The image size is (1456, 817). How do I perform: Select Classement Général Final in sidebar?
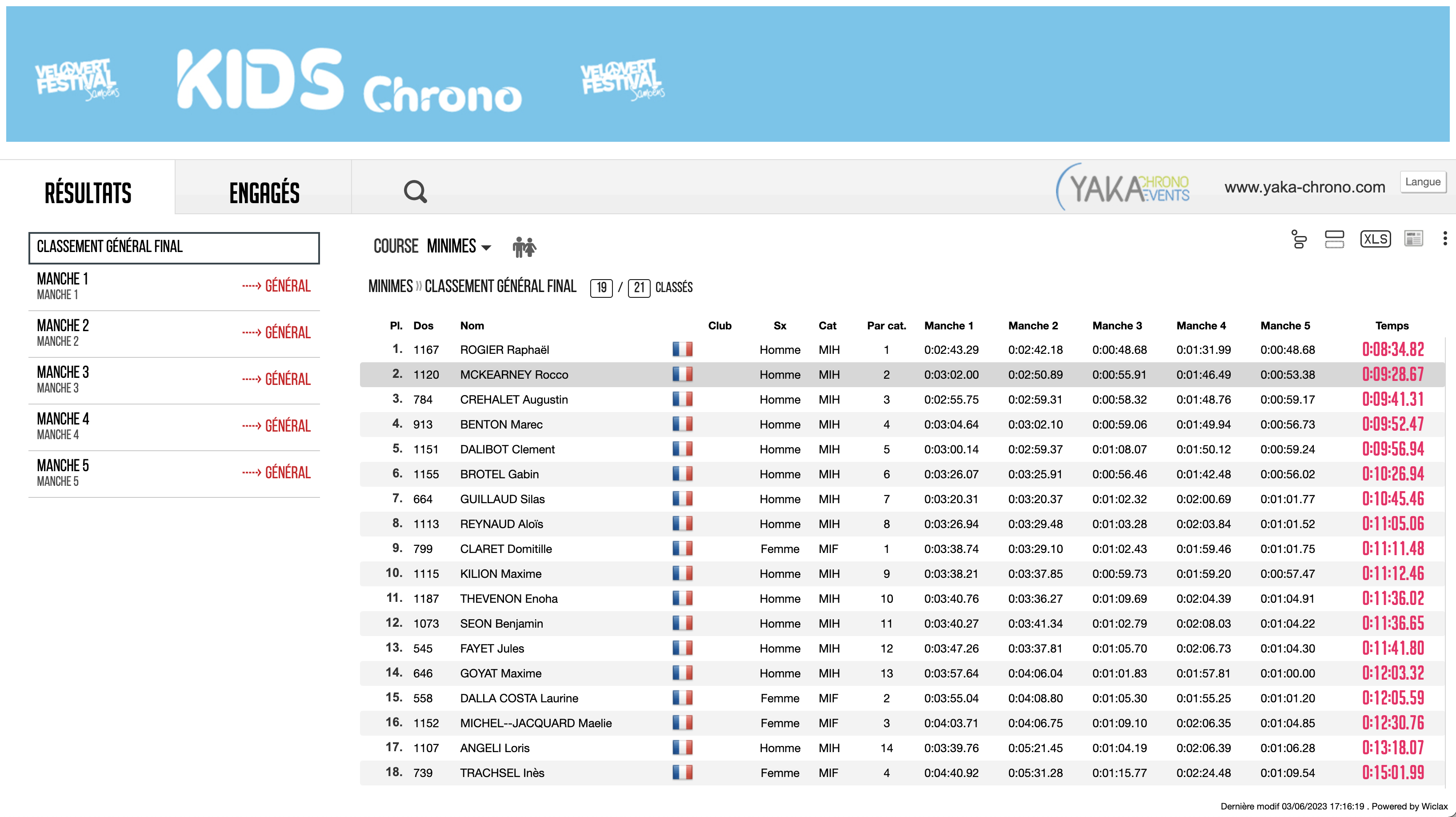click(x=174, y=248)
